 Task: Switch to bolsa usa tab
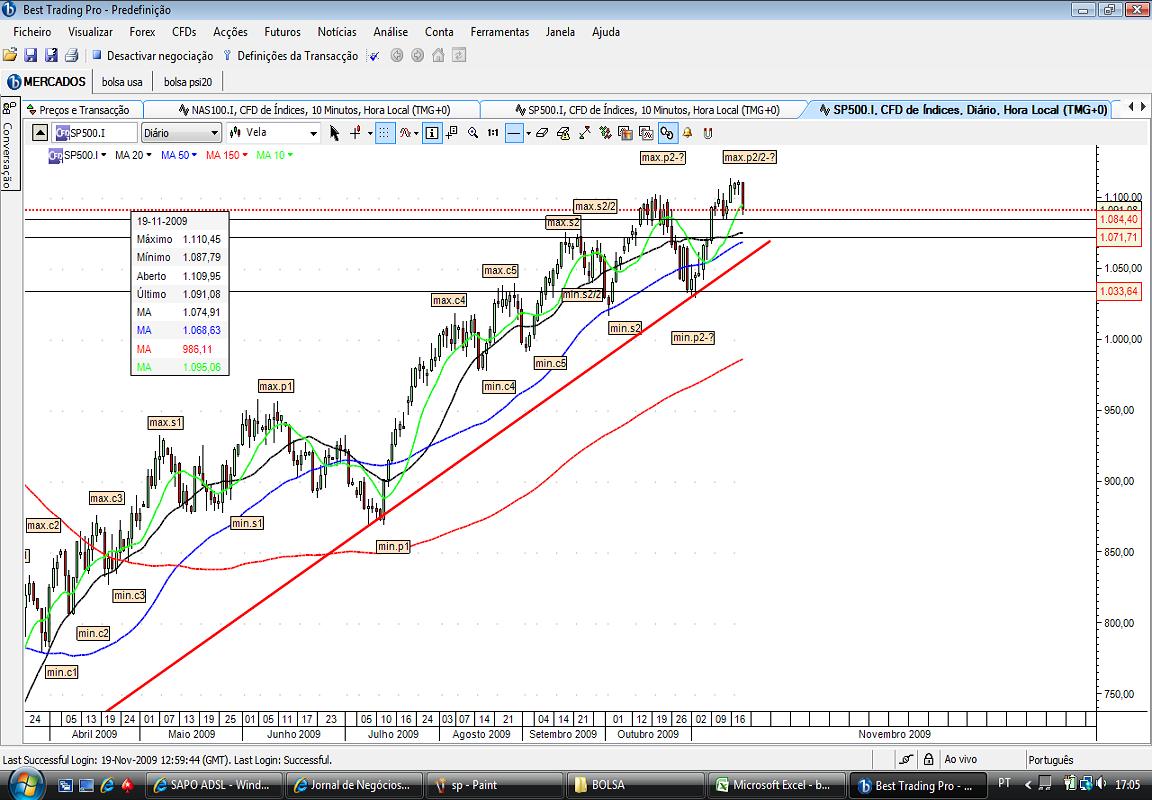122,82
